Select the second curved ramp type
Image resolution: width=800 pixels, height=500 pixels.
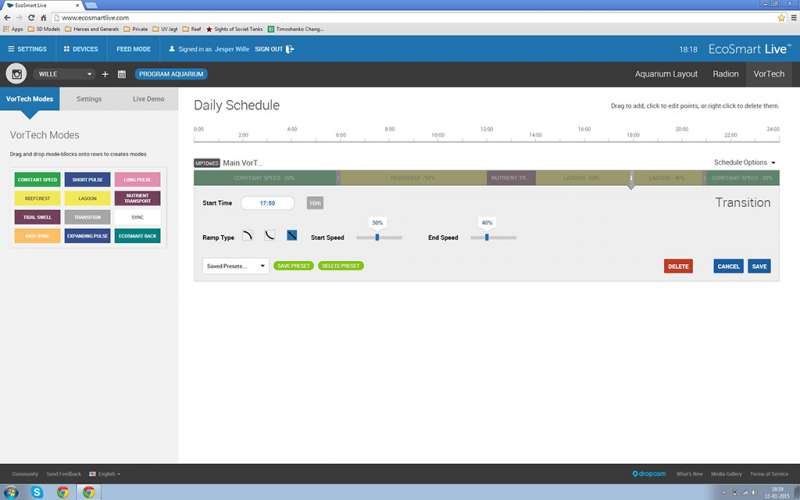[x=269, y=237]
